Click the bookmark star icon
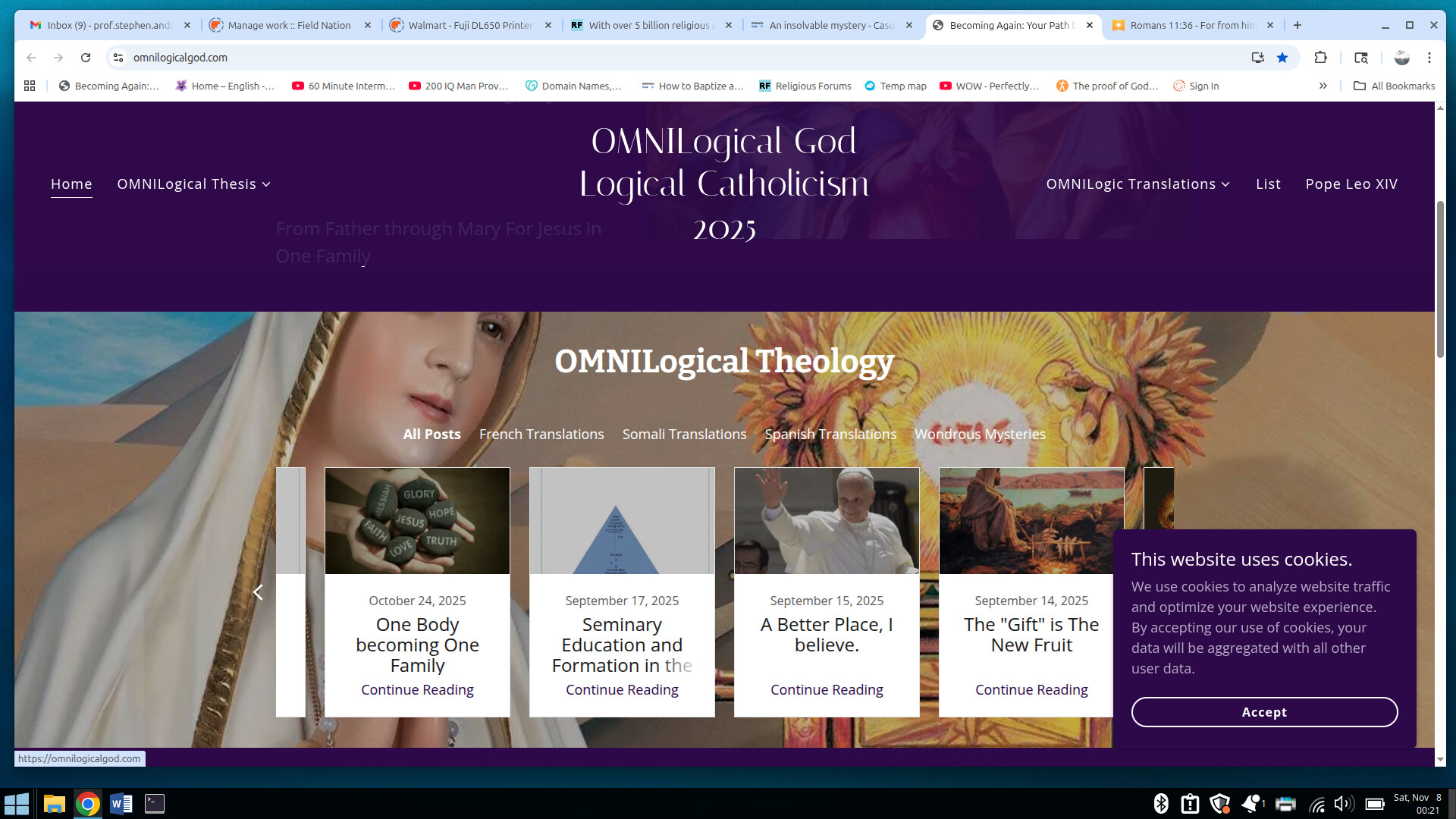 click(x=1282, y=58)
